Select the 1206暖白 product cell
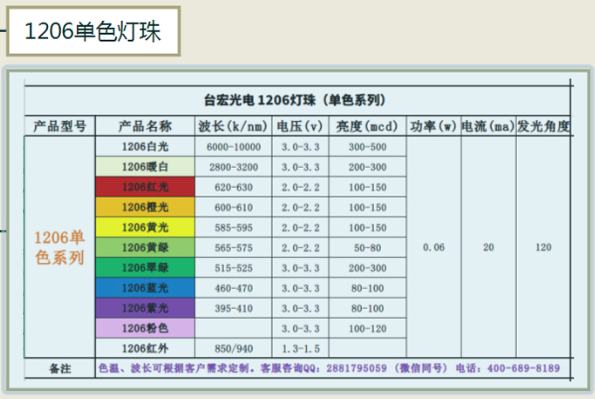Image resolution: width=595 pixels, height=399 pixels. tap(145, 167)
